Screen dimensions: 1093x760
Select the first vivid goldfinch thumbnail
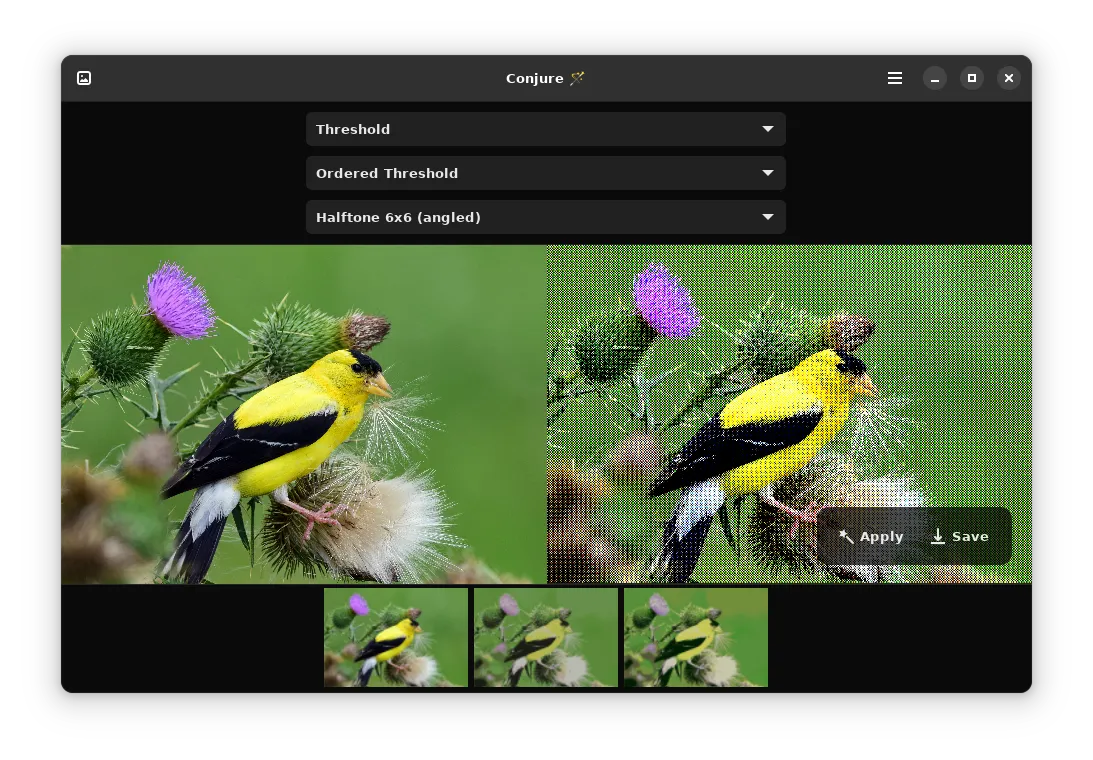pos(396,637)
